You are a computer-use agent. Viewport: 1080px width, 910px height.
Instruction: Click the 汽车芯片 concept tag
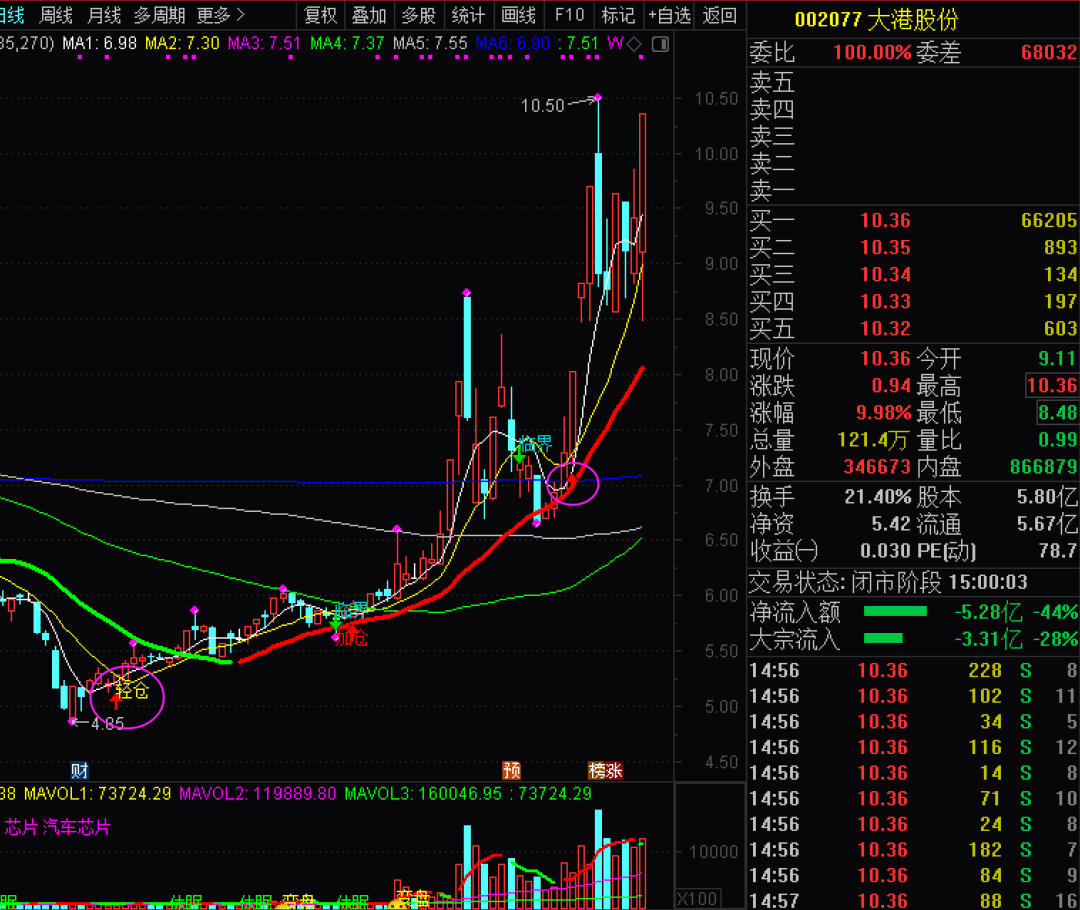76,827
